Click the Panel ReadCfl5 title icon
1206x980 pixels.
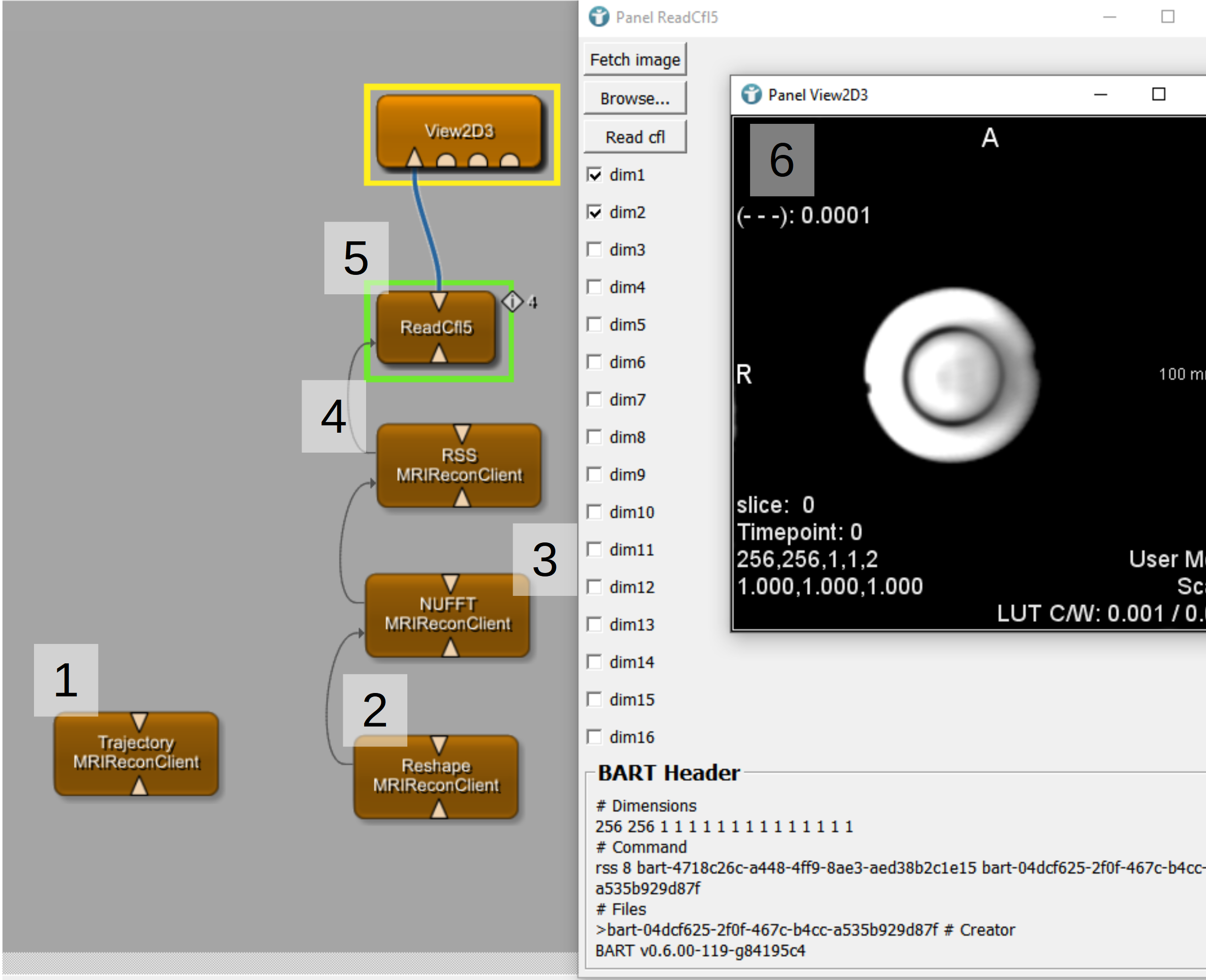click(x=599, y=17)
